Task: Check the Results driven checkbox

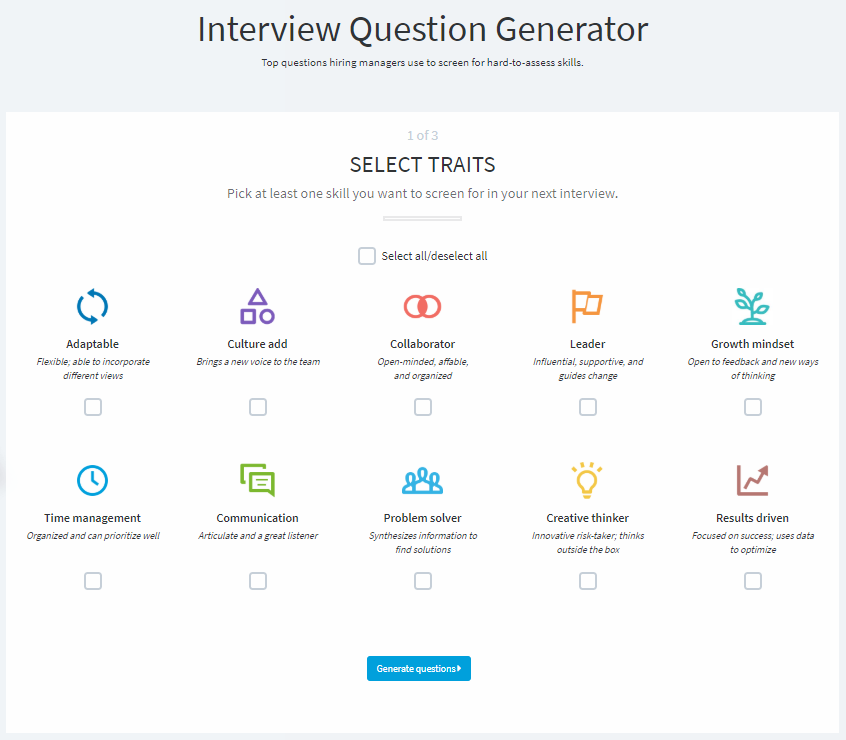Action: [753, 581]
